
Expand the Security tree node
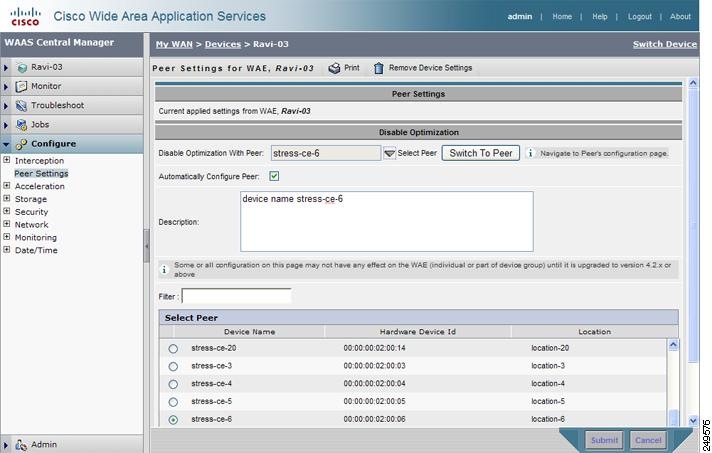coord(7,211)
